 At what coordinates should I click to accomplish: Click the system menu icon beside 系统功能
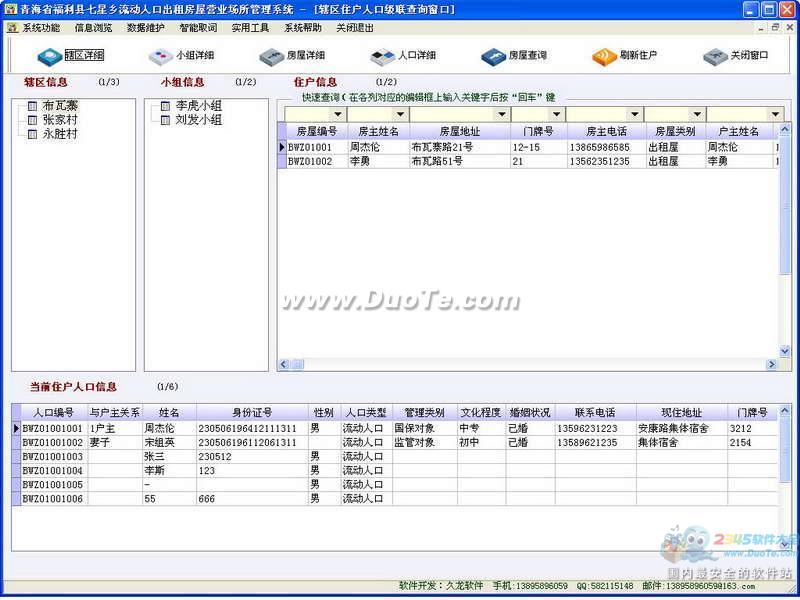(x=13, y=28)
